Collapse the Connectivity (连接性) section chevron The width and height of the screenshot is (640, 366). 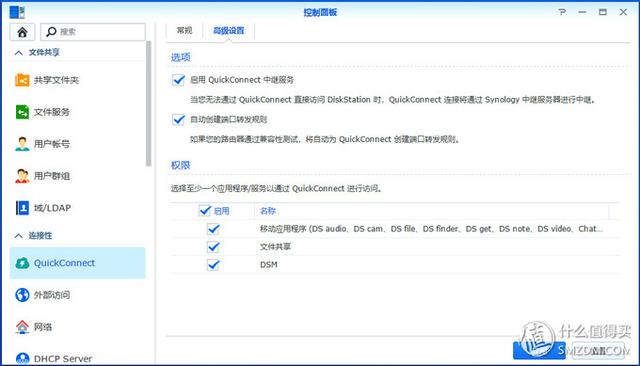pos(18,236)
